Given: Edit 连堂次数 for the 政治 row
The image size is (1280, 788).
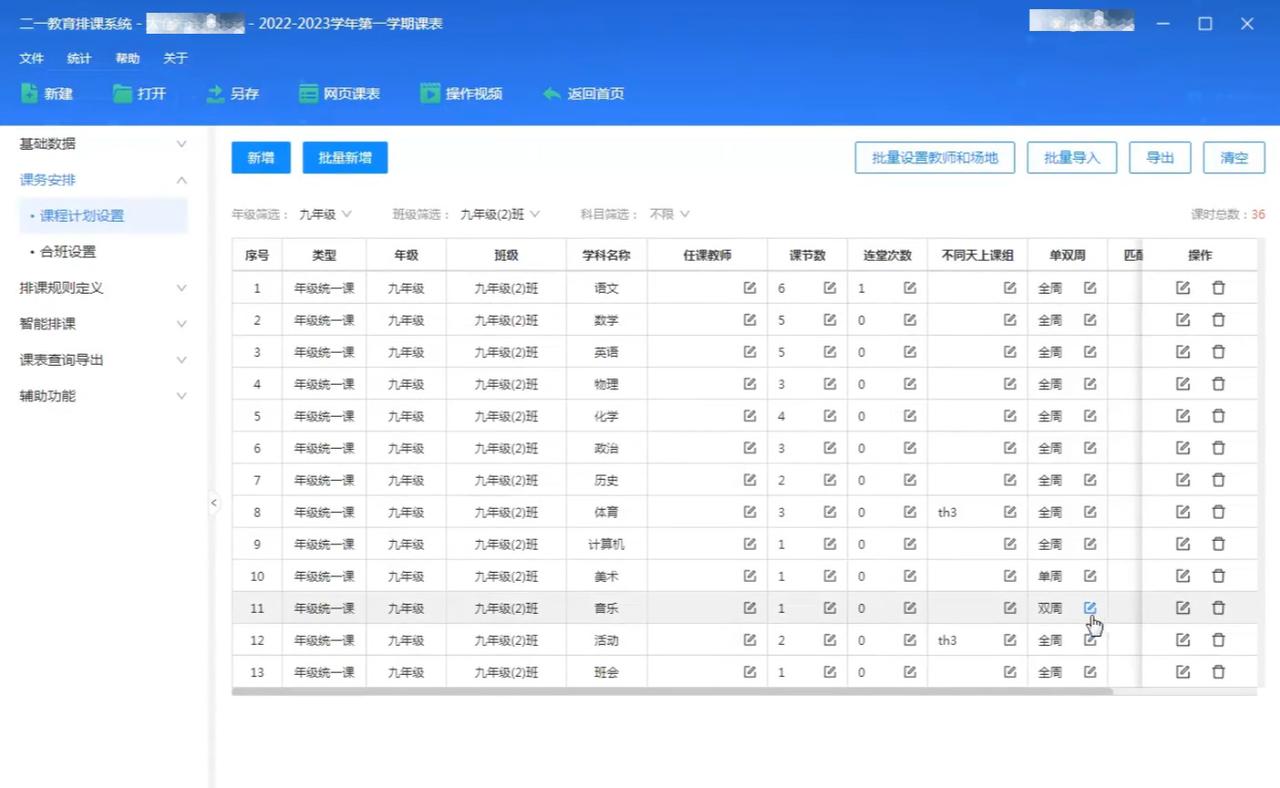Looking at the screenshot, I should point(910,448).
